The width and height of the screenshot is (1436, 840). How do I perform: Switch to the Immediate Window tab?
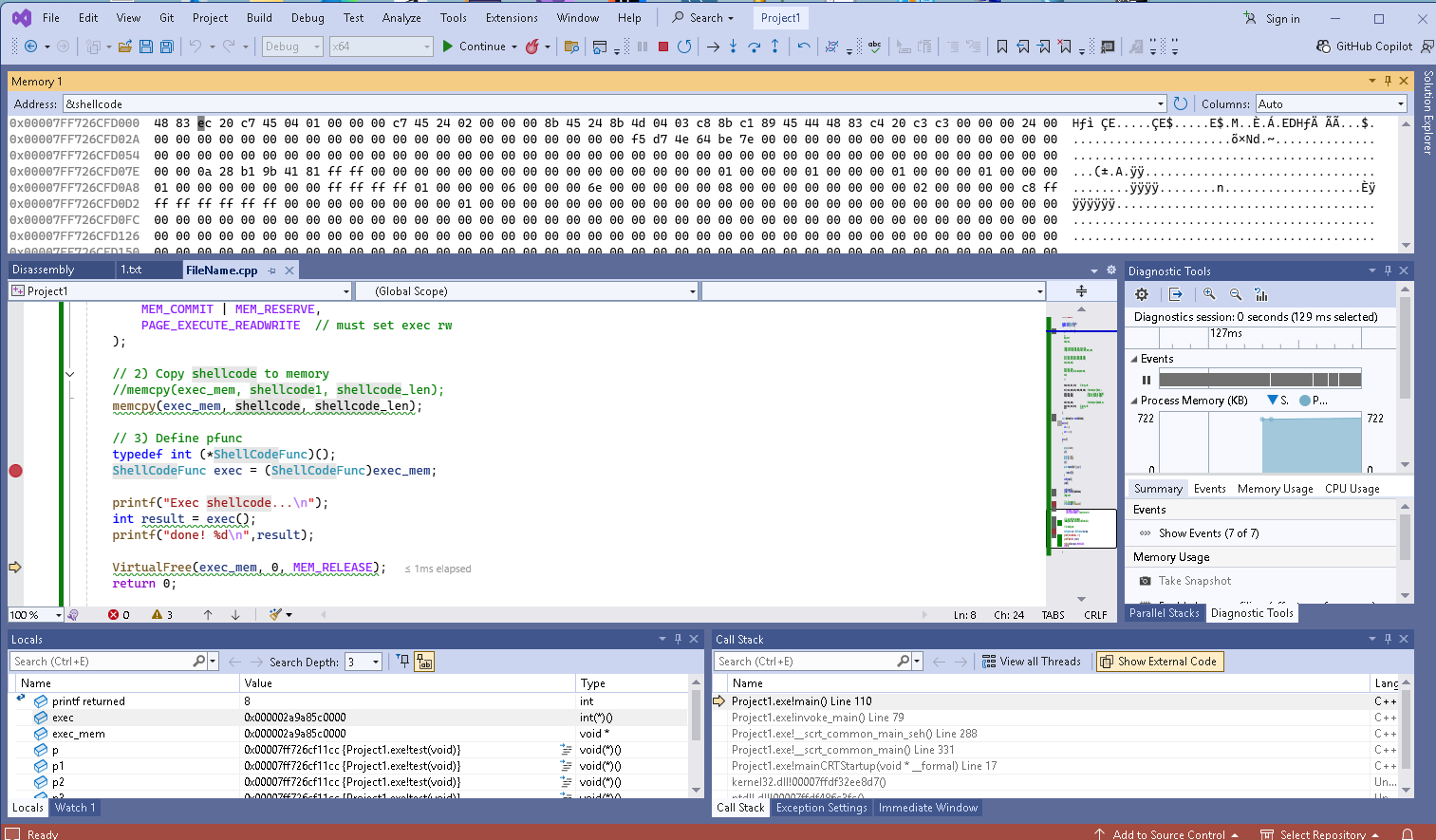(x=927, y=808)
